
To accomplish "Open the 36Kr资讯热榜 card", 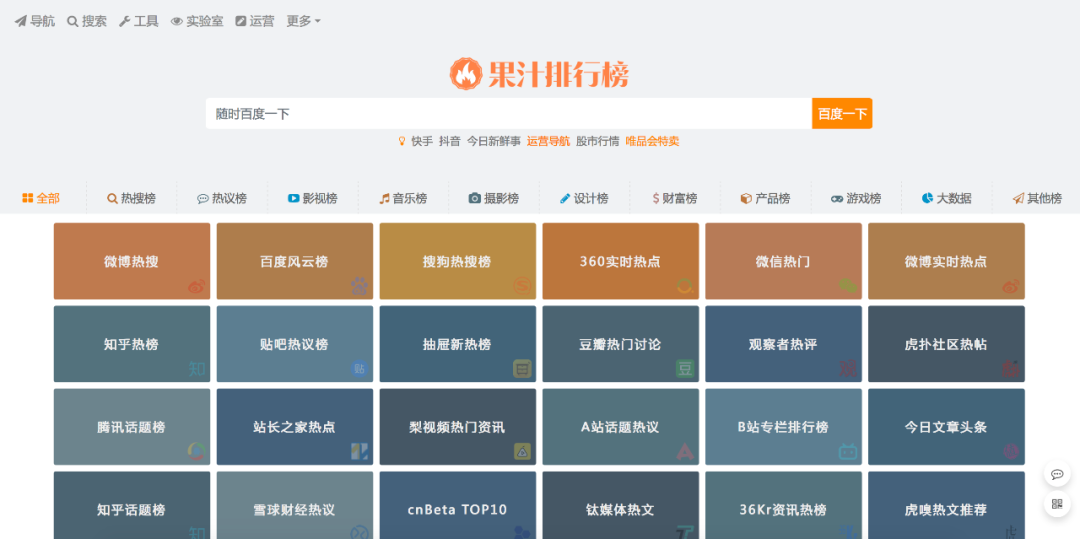I will click(x=783, y=505).
